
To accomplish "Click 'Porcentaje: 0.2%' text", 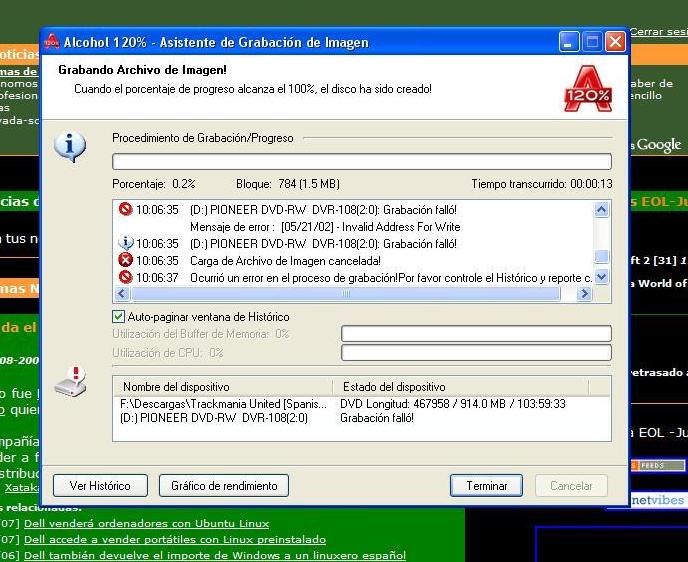I will 154,183.
